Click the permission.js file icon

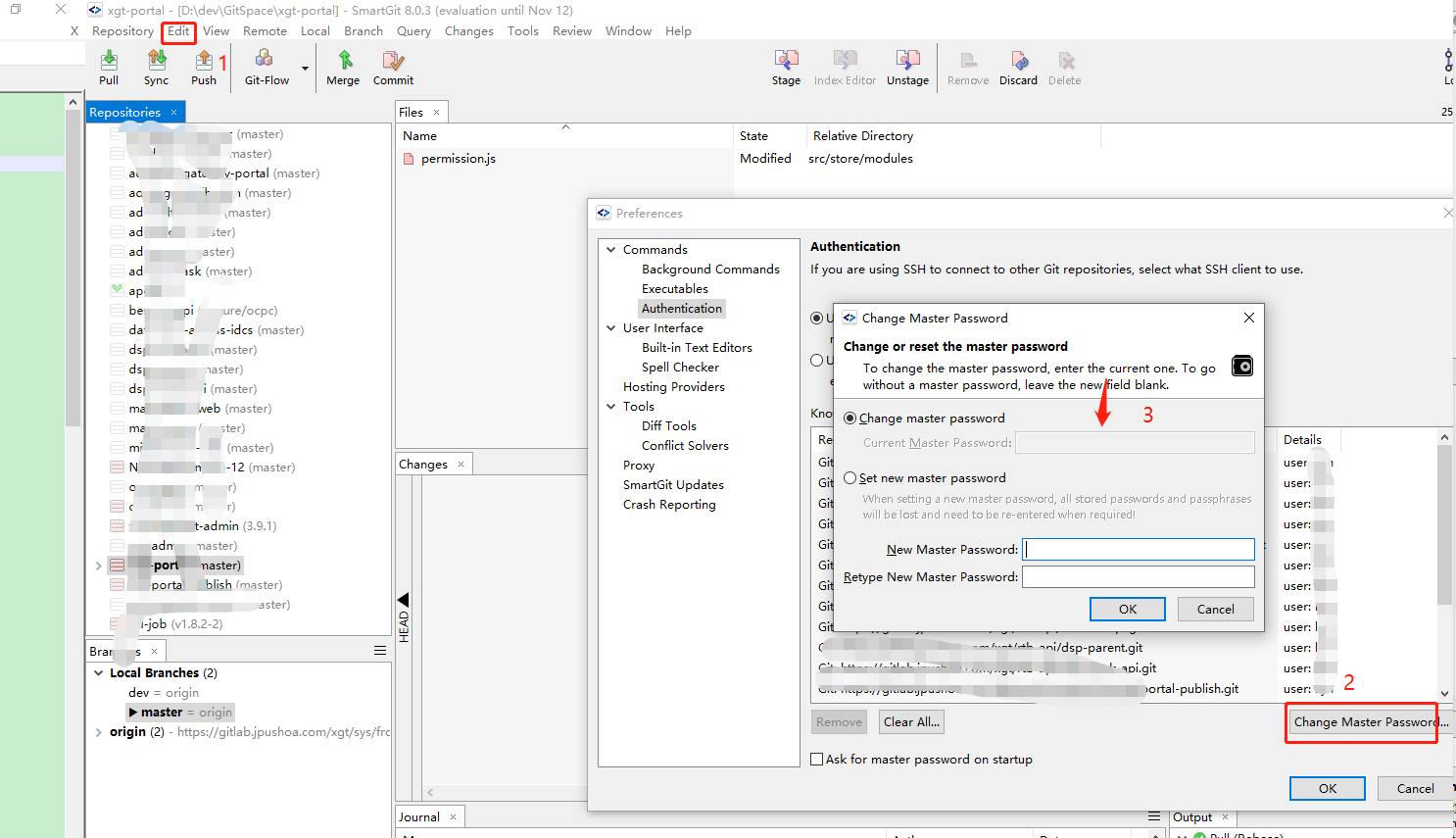[409, 159]
